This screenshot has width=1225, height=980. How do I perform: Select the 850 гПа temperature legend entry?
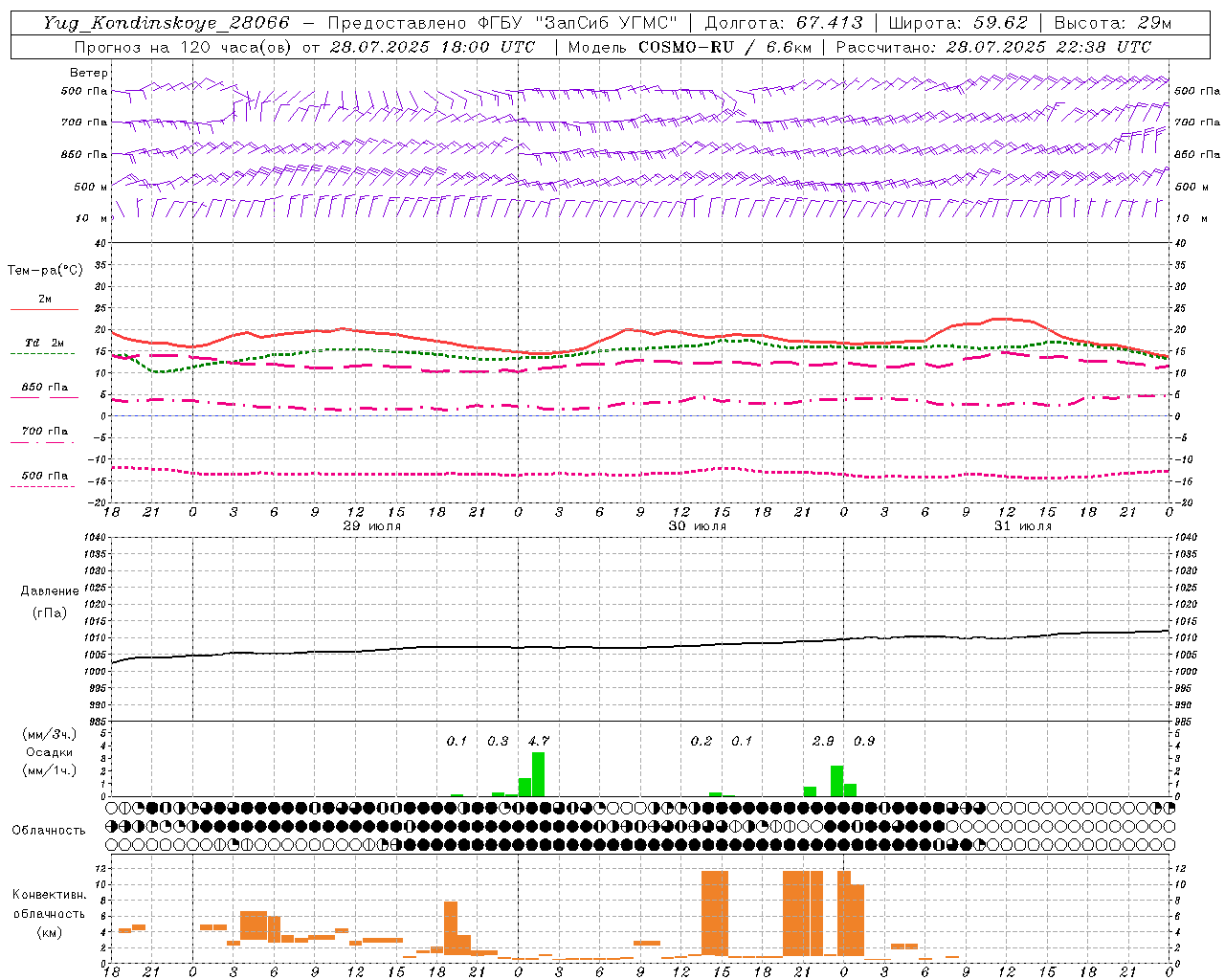coord(44,391)
